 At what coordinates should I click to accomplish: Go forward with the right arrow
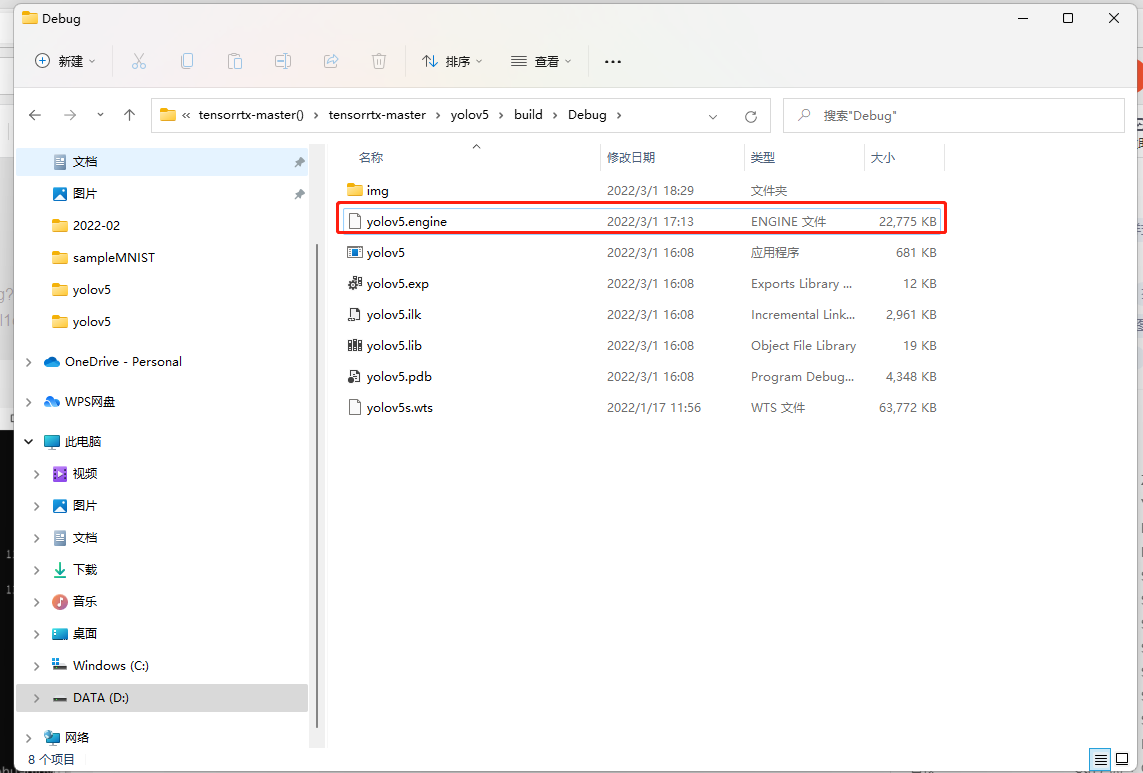pos(70,115)
